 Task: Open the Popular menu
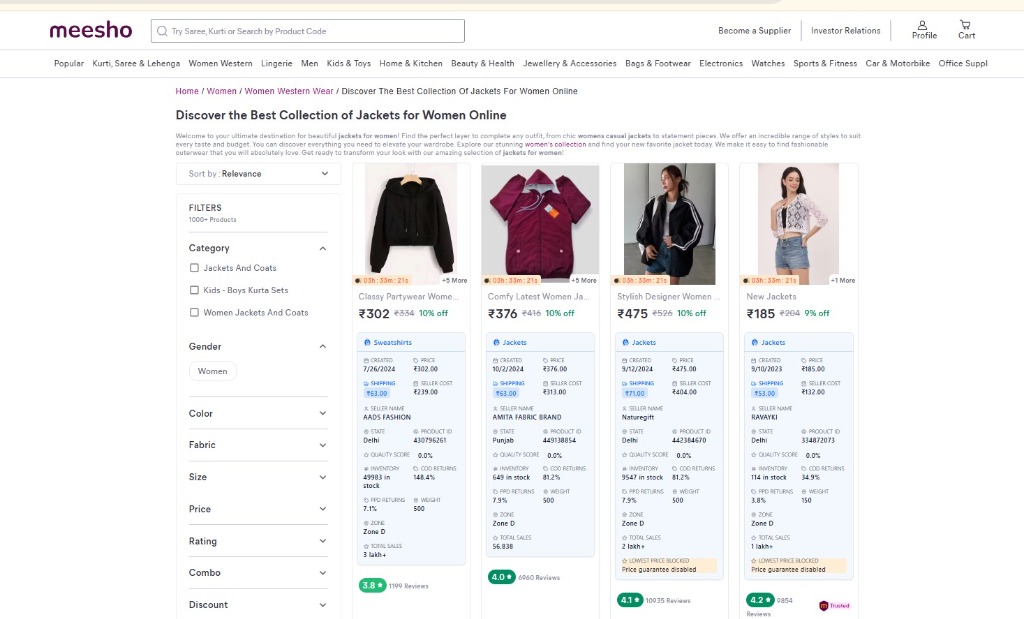[x=69, y=63]
